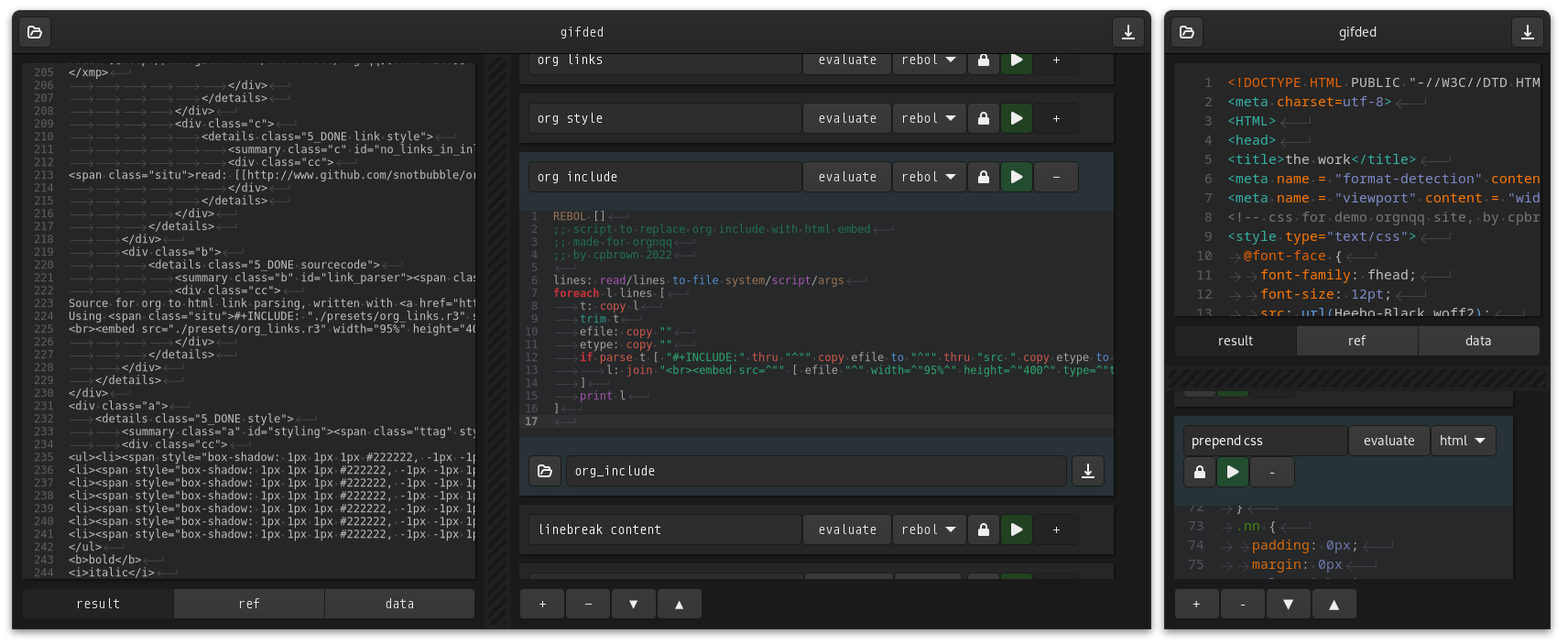The height and width of the screenshot is (644, 1568).
Task: Toggle the lock on the org include block
Action: pyautogui.click(x=984, y=177)
